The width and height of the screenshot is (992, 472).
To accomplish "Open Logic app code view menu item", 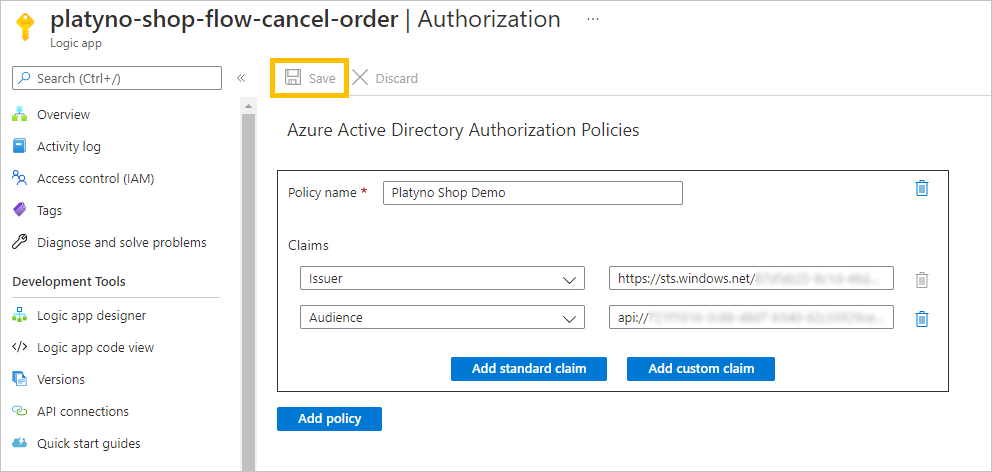I will click(x=96, y=347).
